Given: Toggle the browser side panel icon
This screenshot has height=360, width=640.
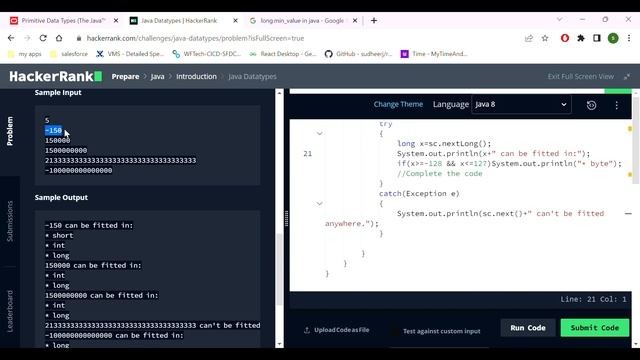Looking at the screenshot, I should point(597,38).
